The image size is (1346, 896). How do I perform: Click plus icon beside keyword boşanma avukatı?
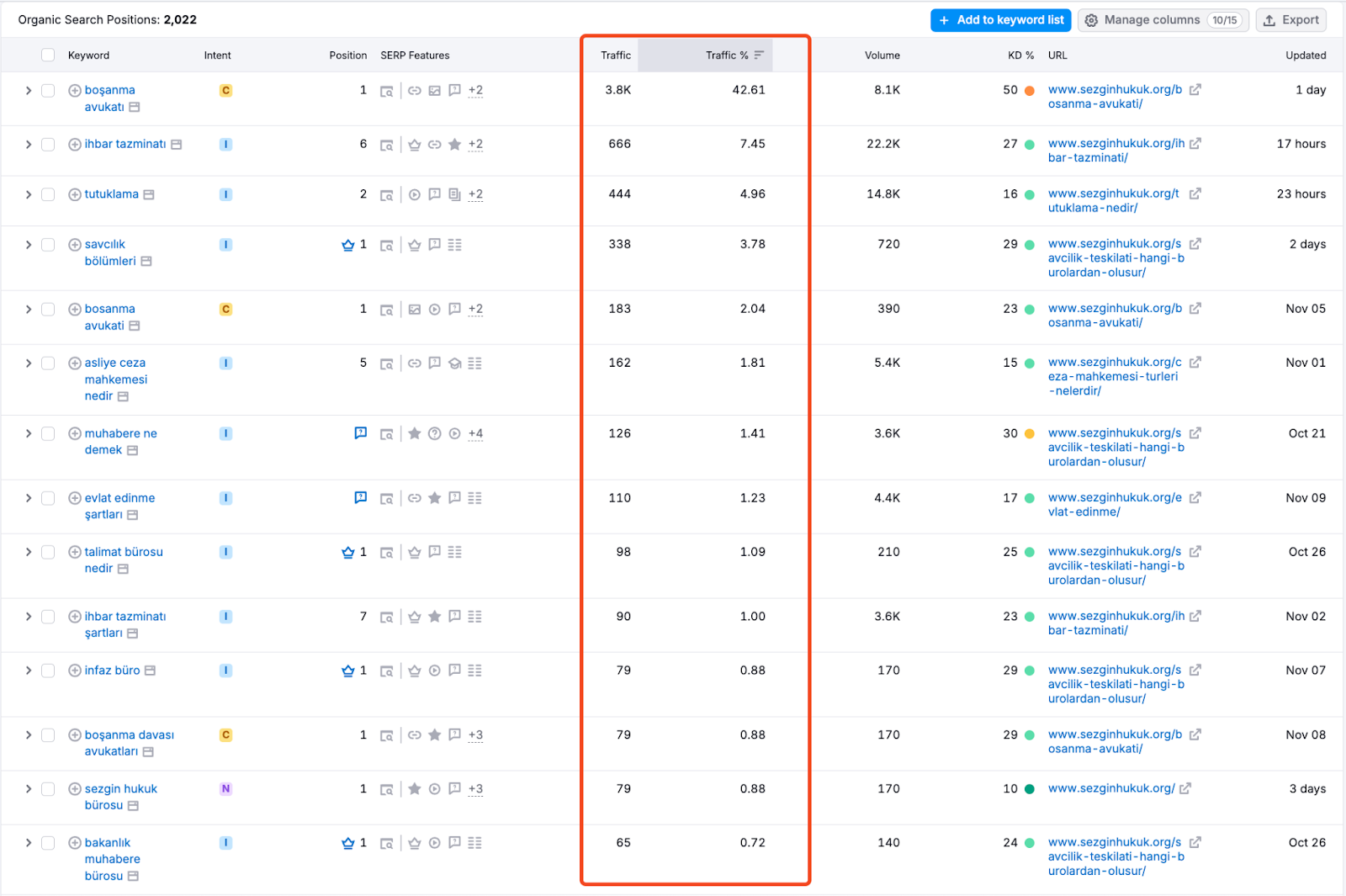[x=75, y=90]
